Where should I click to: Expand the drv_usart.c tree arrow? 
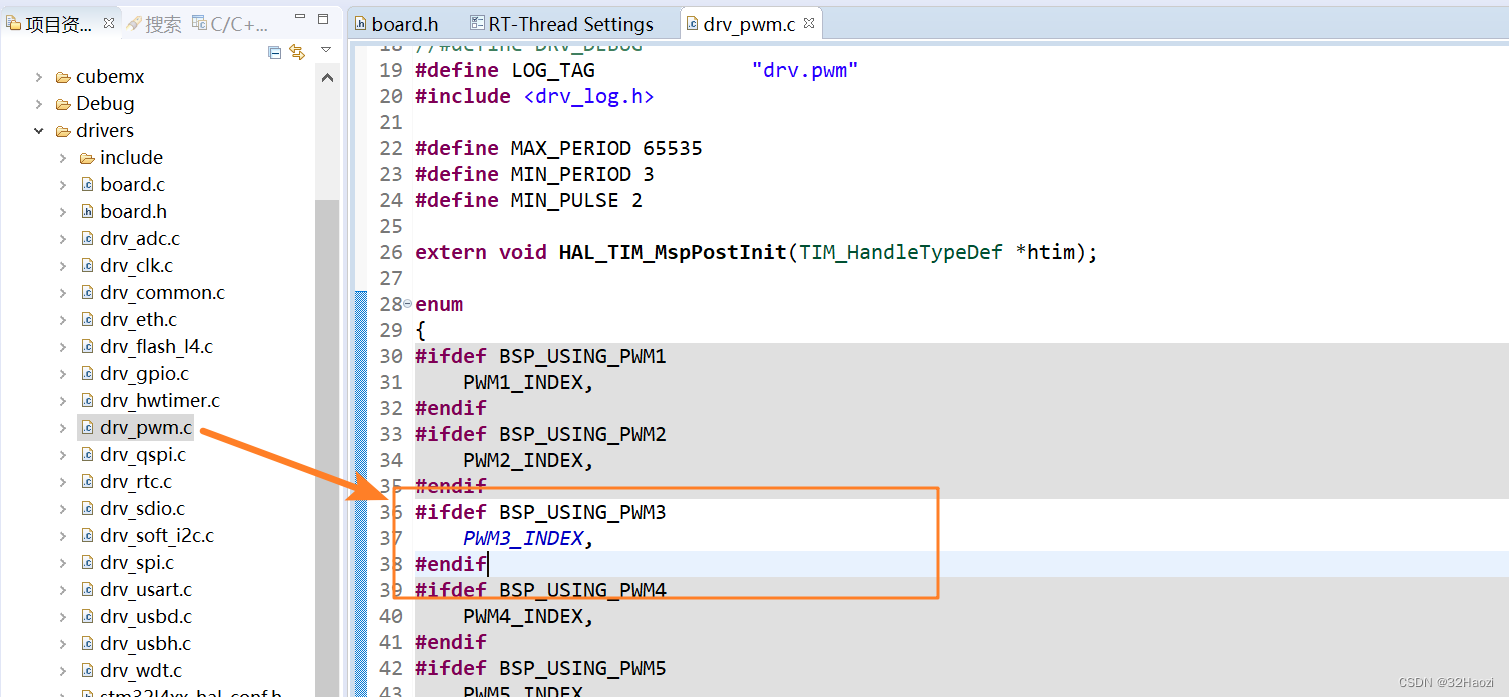click(63, 589)
